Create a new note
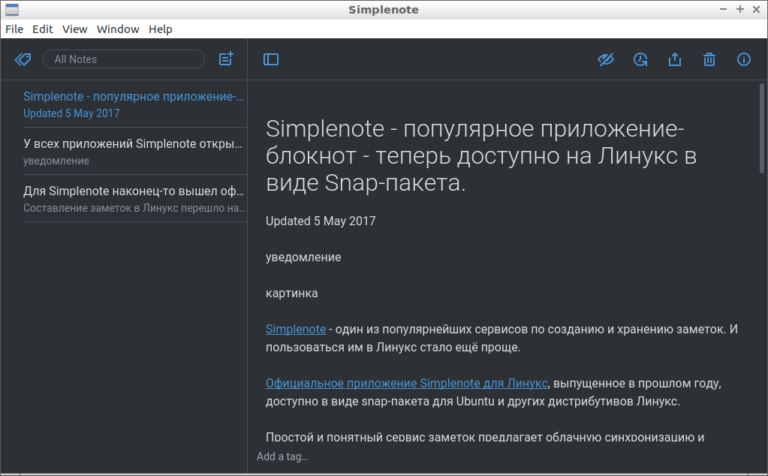Viewport: 768px width, 476px height. [x=226, y=59]
